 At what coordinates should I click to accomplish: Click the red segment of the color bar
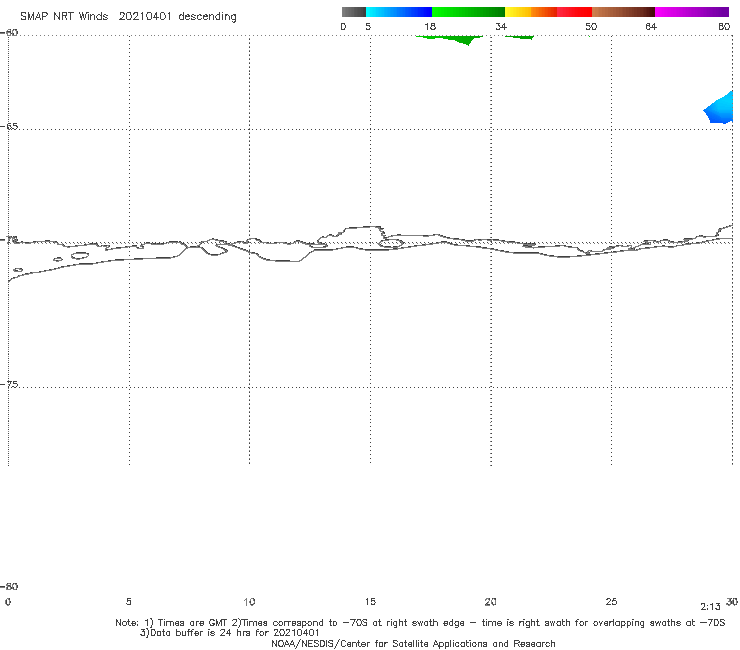tap(574, 12)
